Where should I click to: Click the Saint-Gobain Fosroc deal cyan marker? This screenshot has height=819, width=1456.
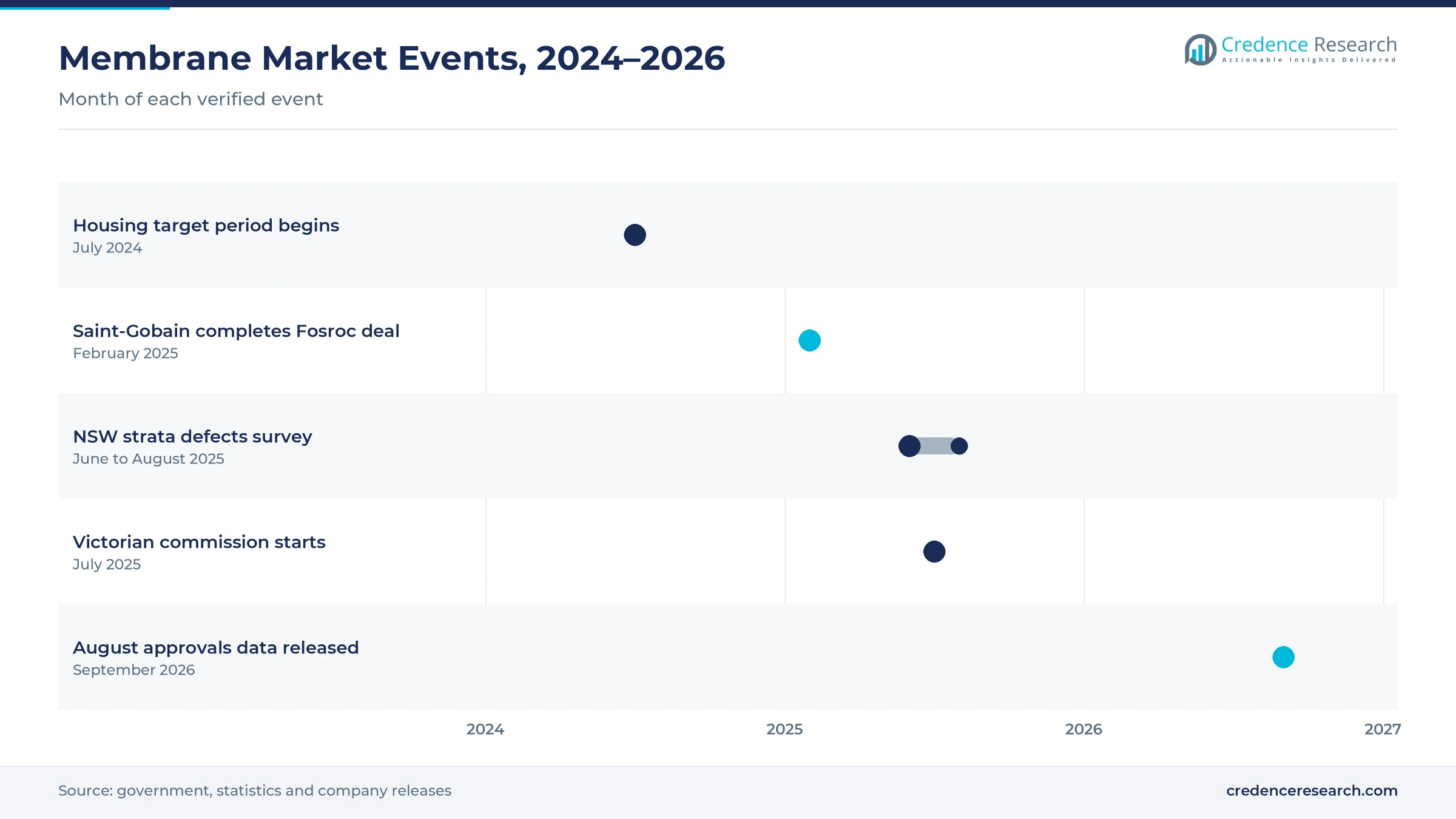[809, 340]
